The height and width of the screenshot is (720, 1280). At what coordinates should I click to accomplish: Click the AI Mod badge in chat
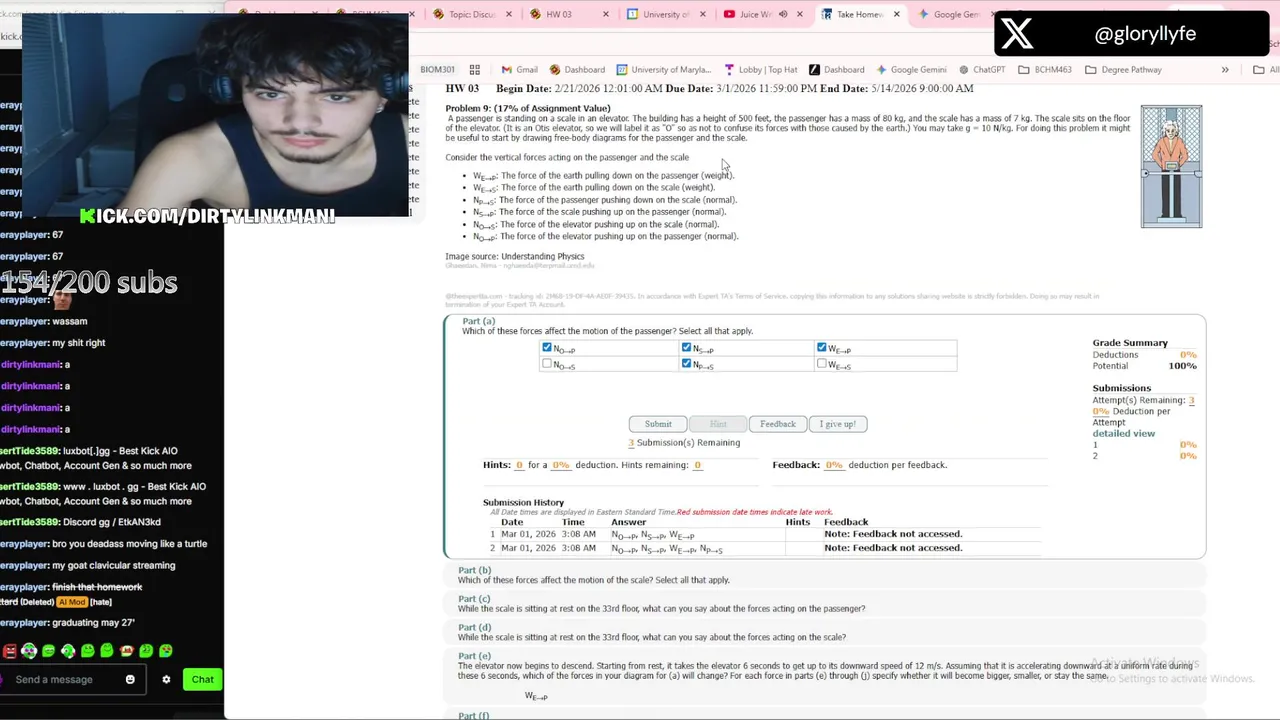coord(71,602)
